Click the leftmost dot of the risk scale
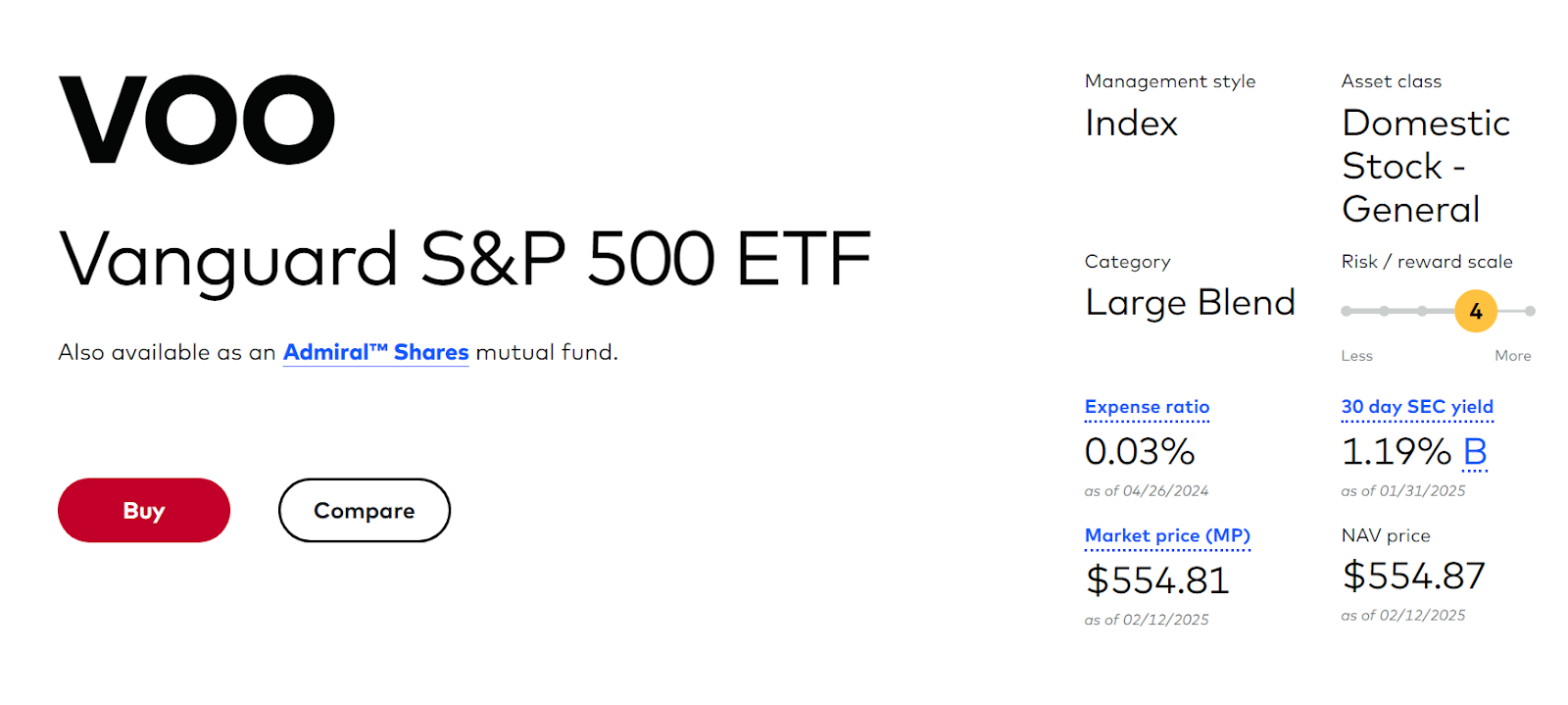This screenshot has height=705, width=1568. 1345,310
